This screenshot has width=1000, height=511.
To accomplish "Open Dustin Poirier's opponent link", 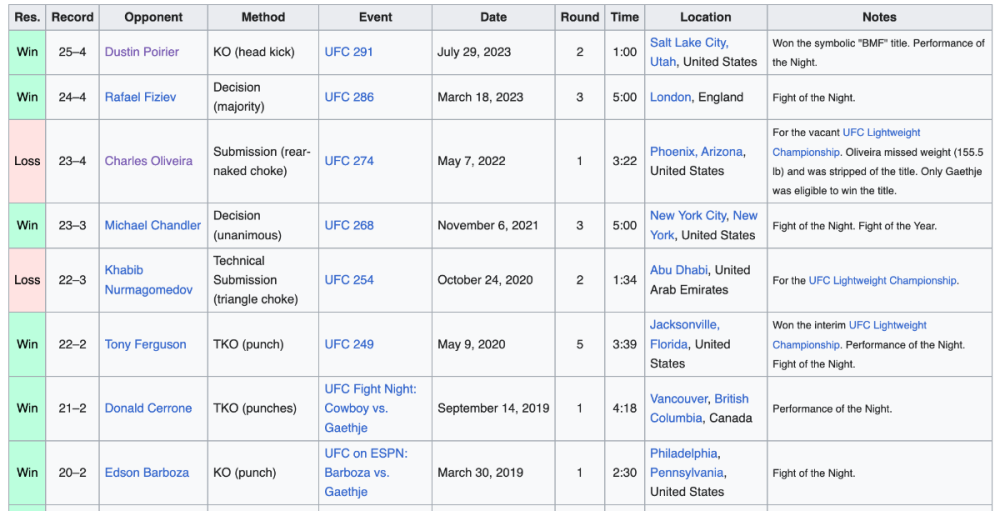I will click(142, 52).
